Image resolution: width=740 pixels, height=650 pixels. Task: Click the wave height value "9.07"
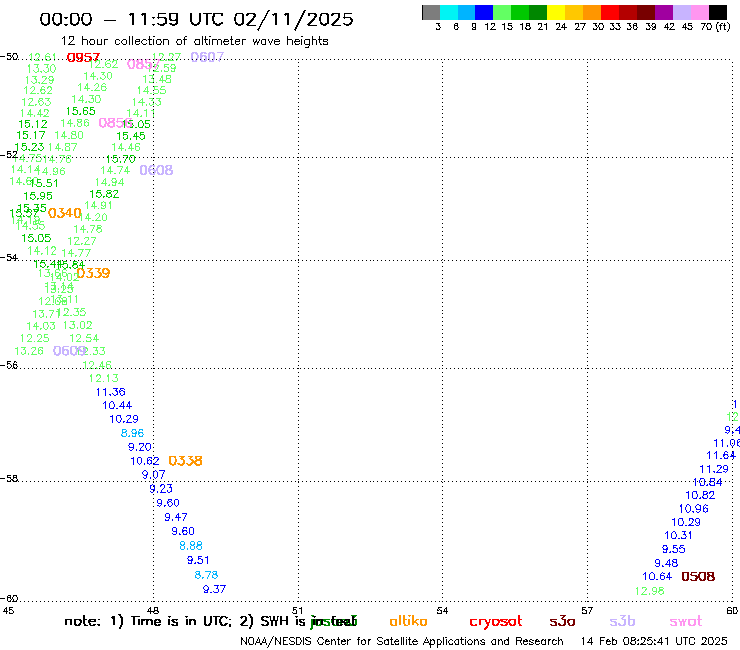point(153,474)
